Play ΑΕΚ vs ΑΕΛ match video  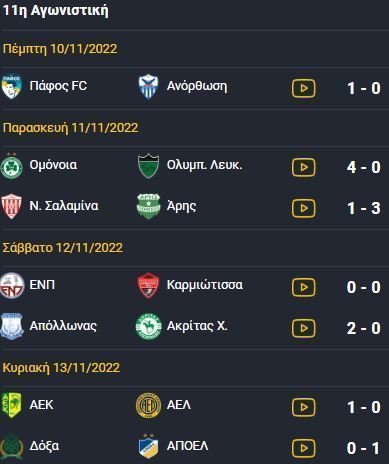click(x=303, y=407)
